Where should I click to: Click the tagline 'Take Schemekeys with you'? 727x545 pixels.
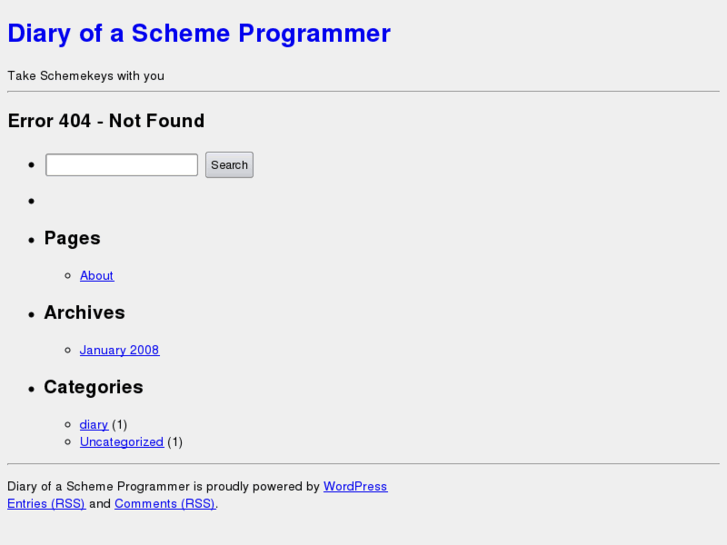coord(86,76)
